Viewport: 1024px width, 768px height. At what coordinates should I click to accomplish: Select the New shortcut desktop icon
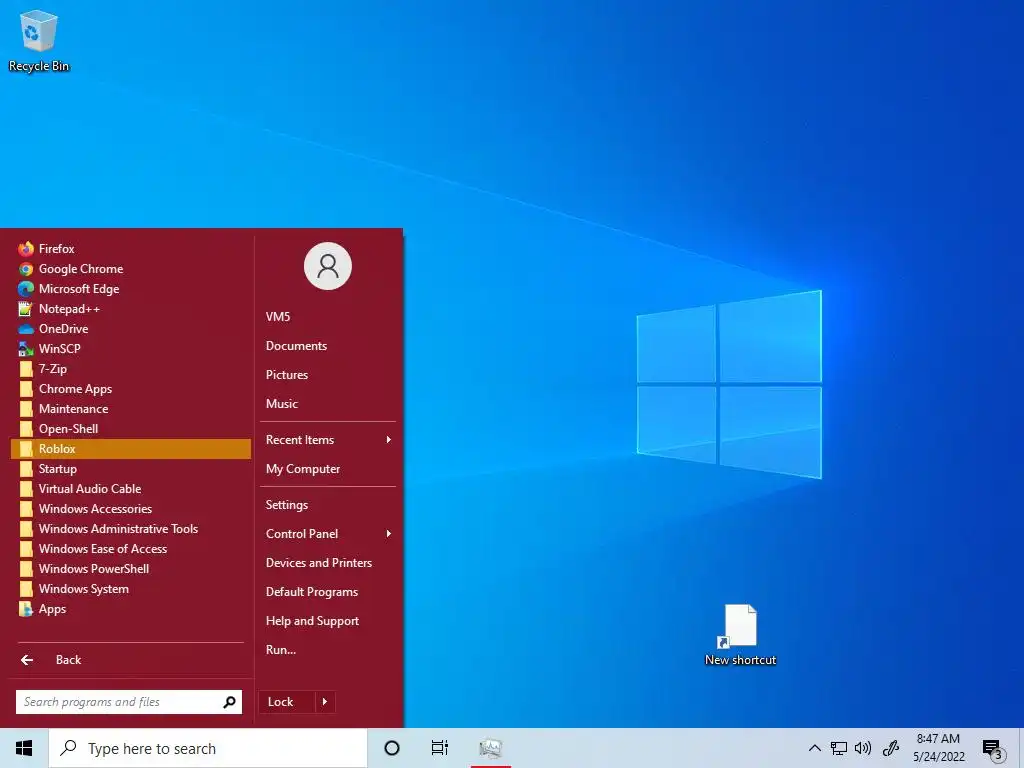click(740, 635)
